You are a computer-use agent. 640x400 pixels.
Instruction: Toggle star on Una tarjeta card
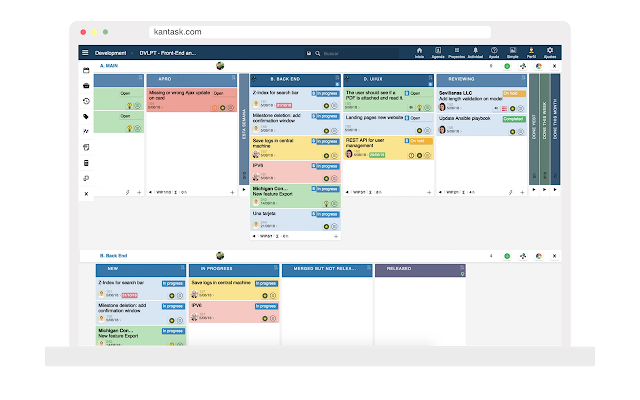(x=326, y=227)
